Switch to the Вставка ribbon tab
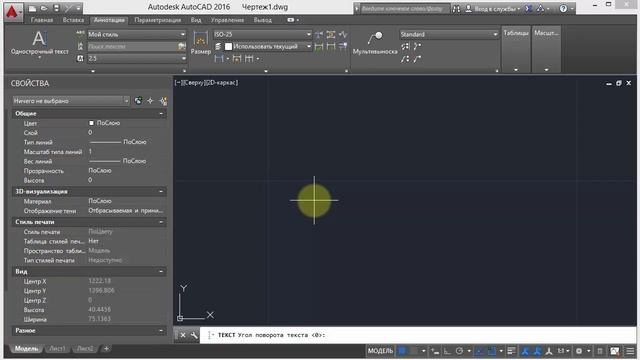 click(x=73, y=20)
